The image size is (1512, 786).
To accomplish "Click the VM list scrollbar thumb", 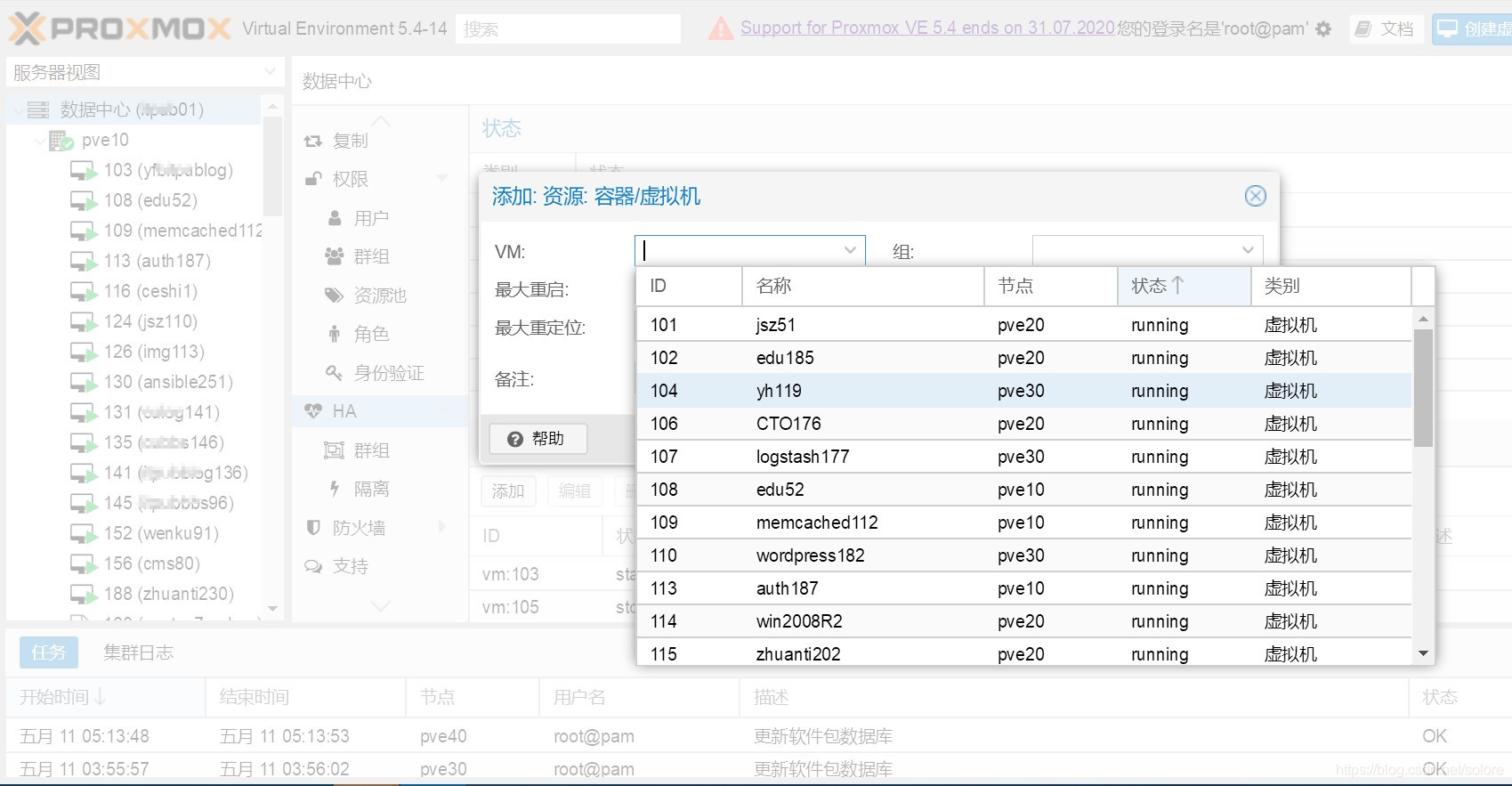I will 1423,387.
